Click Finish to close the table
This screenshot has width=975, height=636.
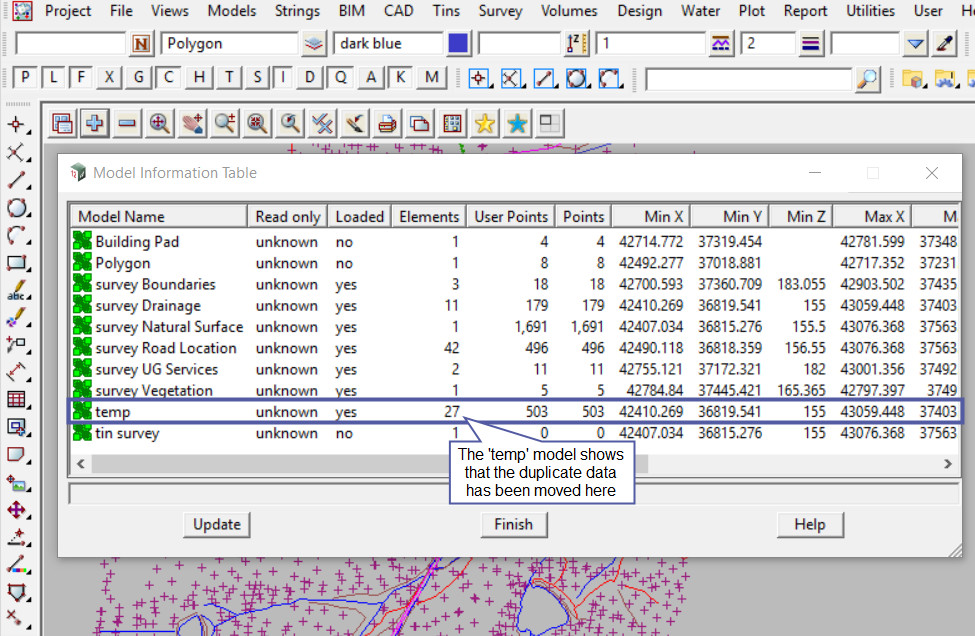coord(513,524)
